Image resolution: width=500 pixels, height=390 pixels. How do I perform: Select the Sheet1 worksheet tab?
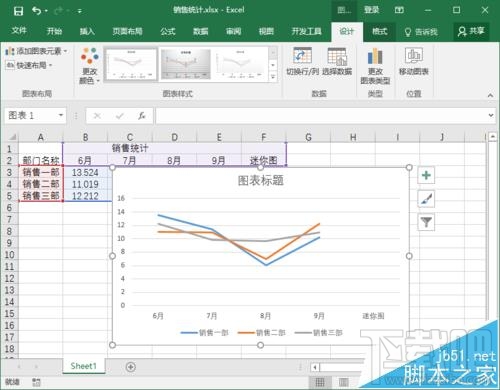[x=83, y=366]
